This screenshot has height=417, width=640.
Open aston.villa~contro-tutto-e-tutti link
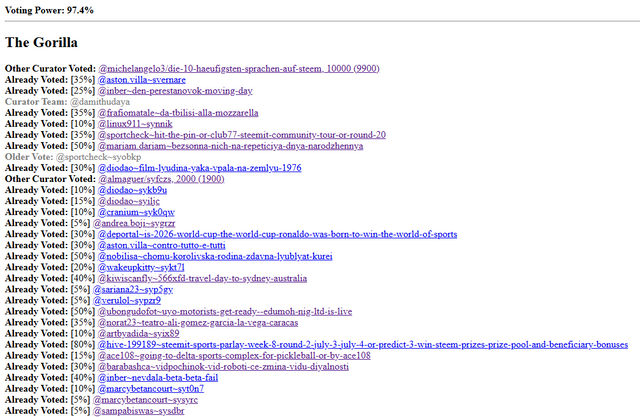(162, 245)
